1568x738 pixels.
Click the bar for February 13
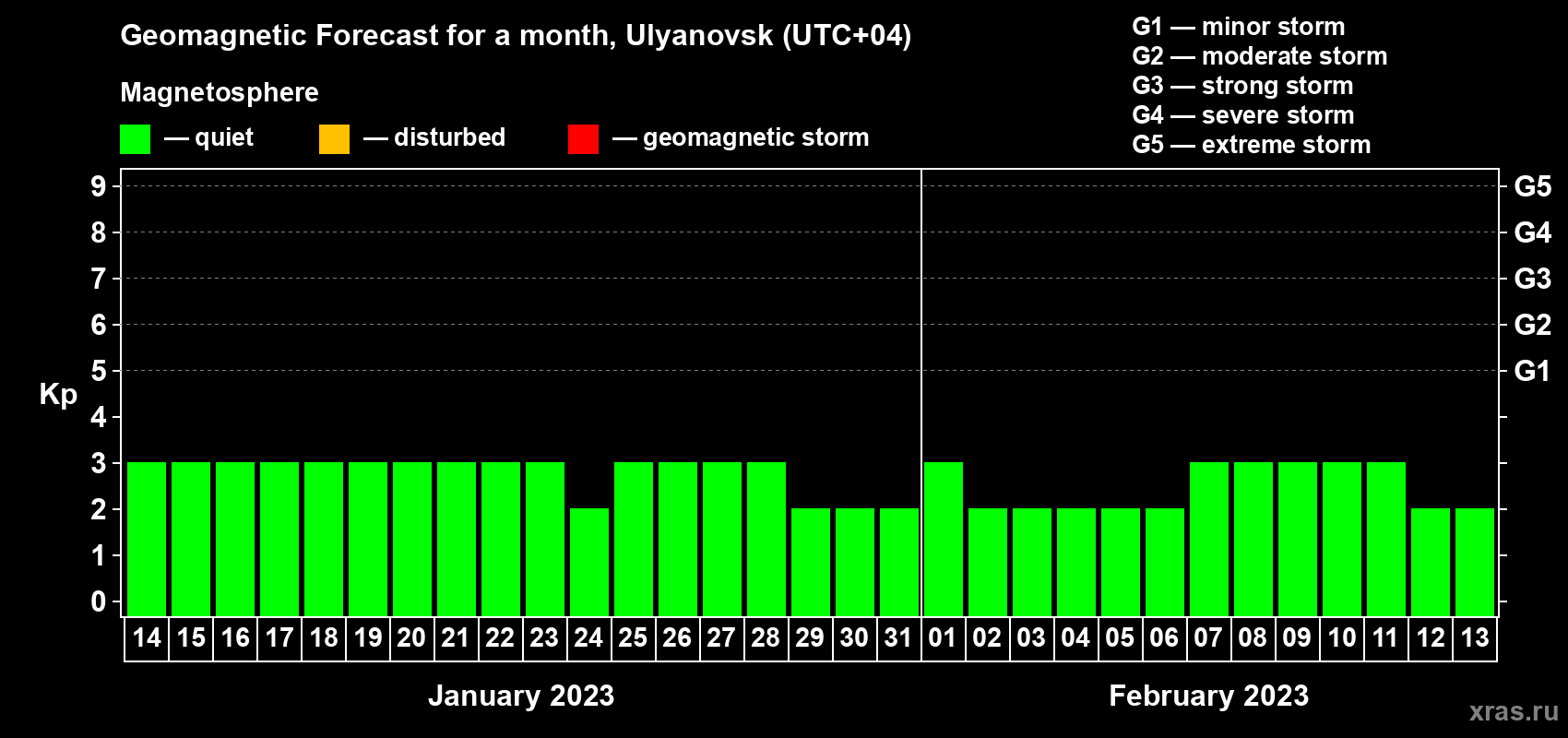click(1475, 562)
